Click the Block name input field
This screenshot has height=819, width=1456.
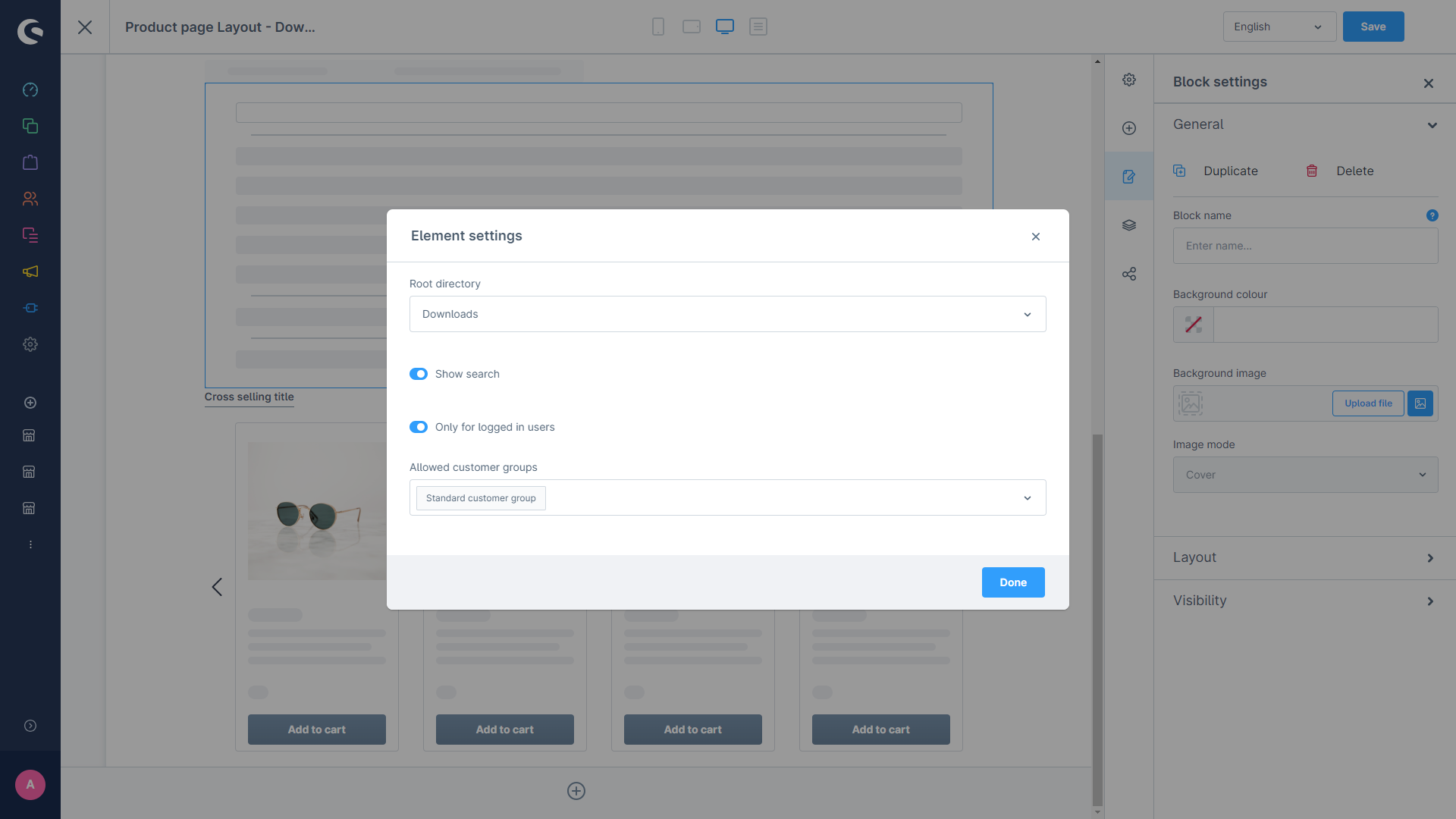(1305, 246)
